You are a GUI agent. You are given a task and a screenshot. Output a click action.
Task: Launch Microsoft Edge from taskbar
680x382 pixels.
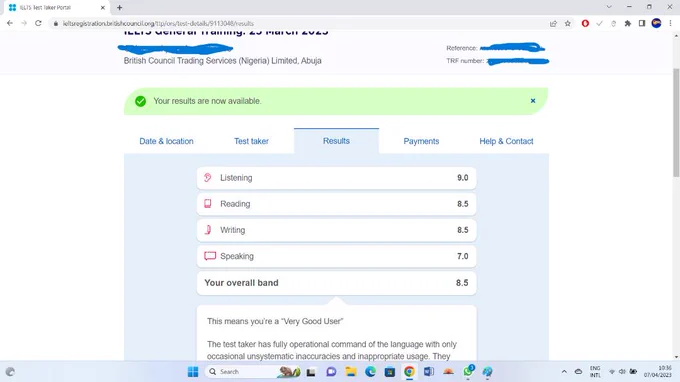click(370, 372)
